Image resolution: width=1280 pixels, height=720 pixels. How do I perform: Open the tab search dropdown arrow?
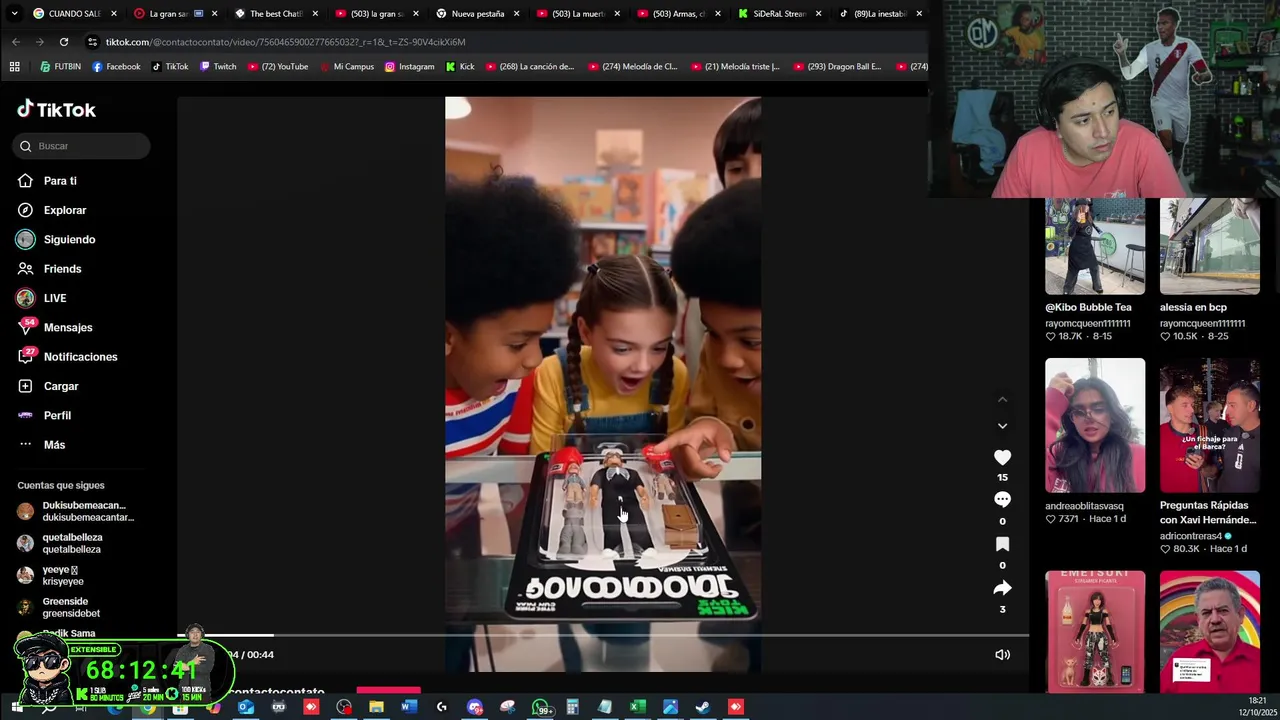(12, 14)
